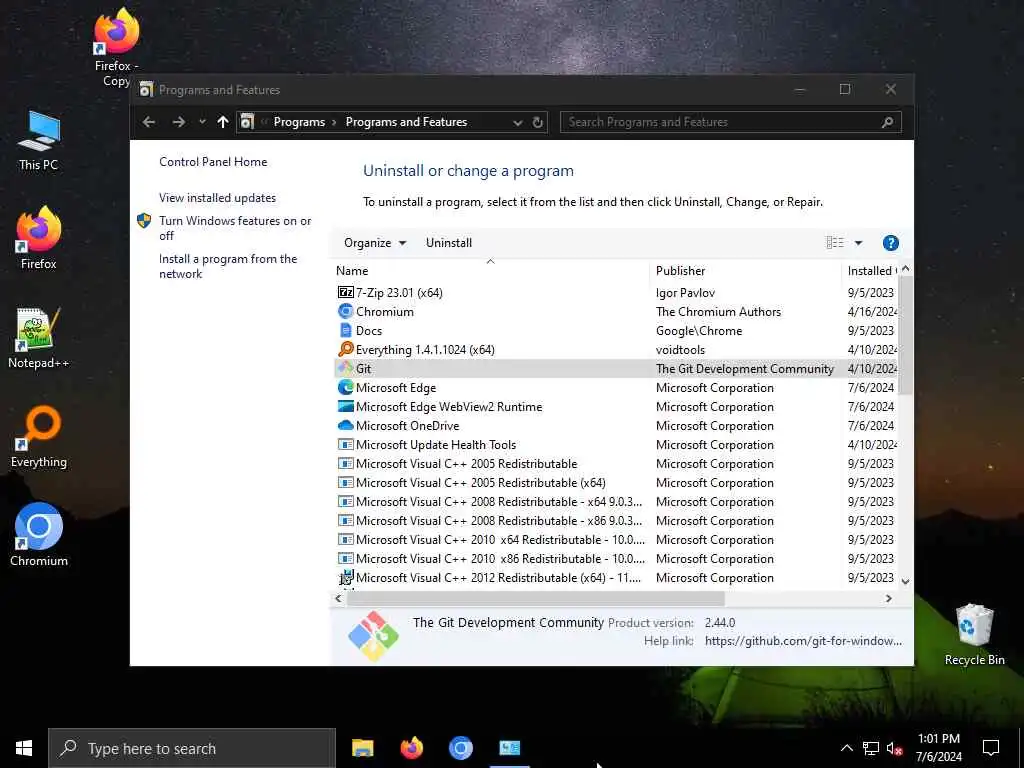Open the 7-Zip 23.01 (x64) entry icon

[x=345, y=293]
